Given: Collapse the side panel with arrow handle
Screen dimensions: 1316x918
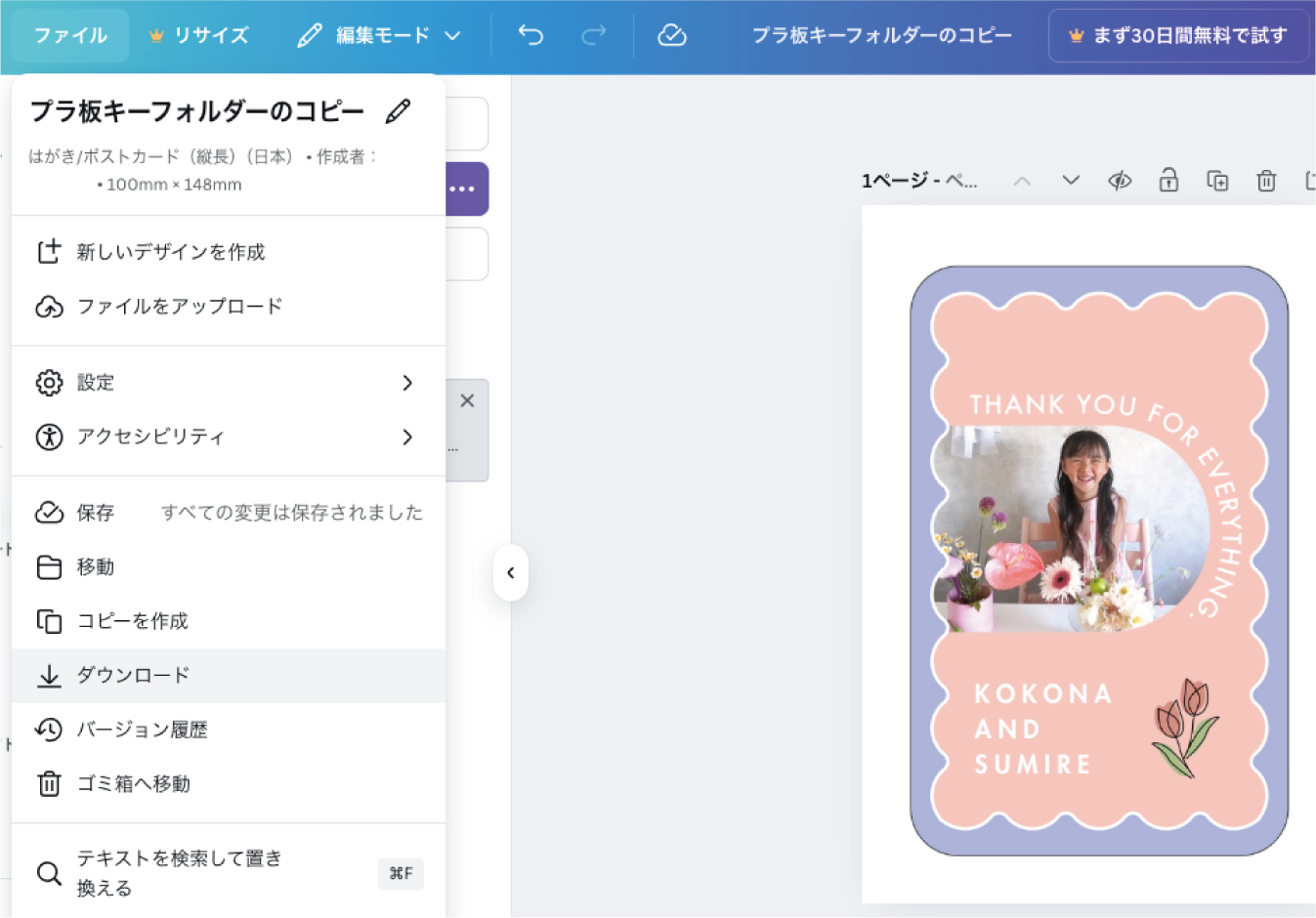Looking at the screenshot, I should (511, 572).
